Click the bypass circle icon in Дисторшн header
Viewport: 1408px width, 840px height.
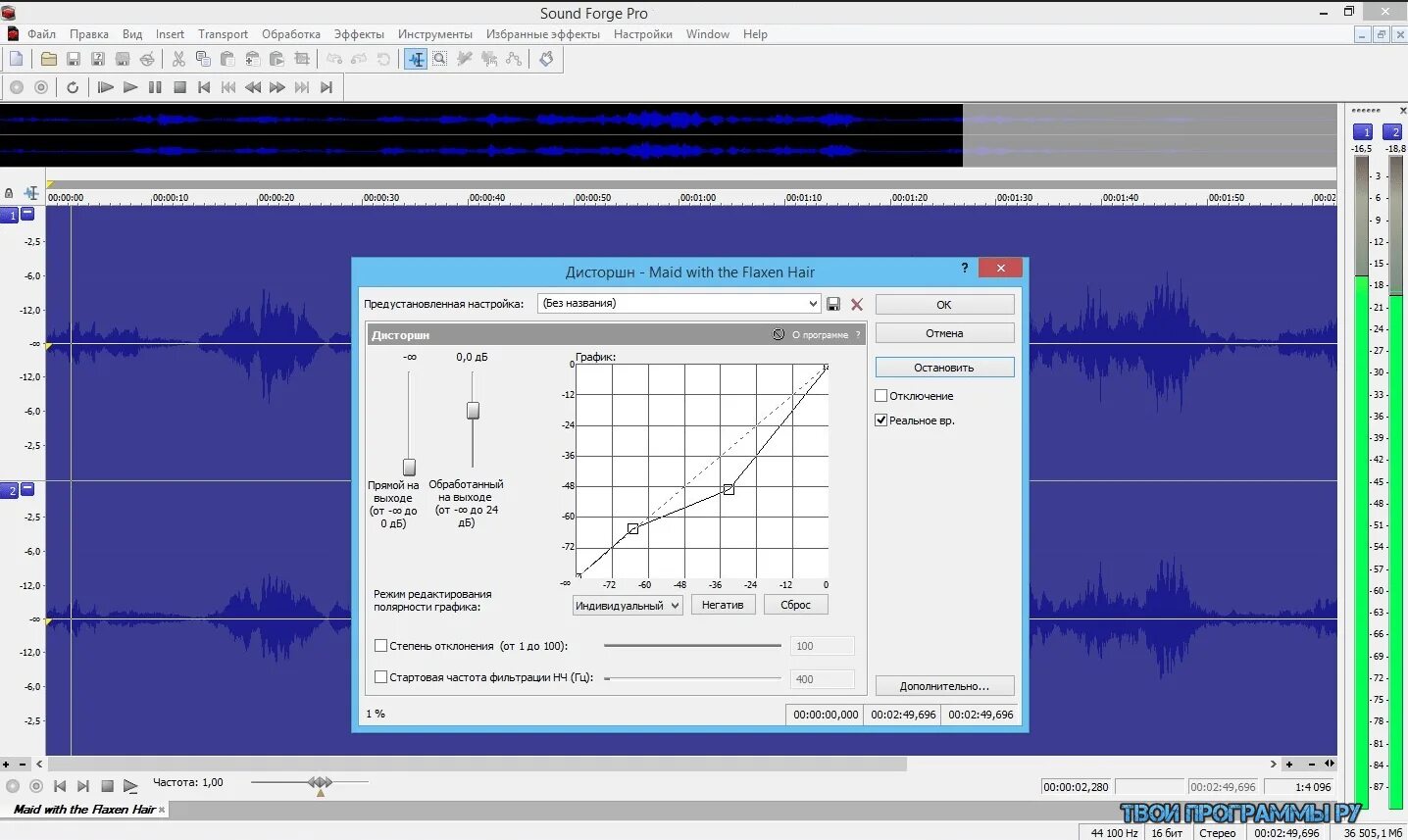click(x=779, y=334)
